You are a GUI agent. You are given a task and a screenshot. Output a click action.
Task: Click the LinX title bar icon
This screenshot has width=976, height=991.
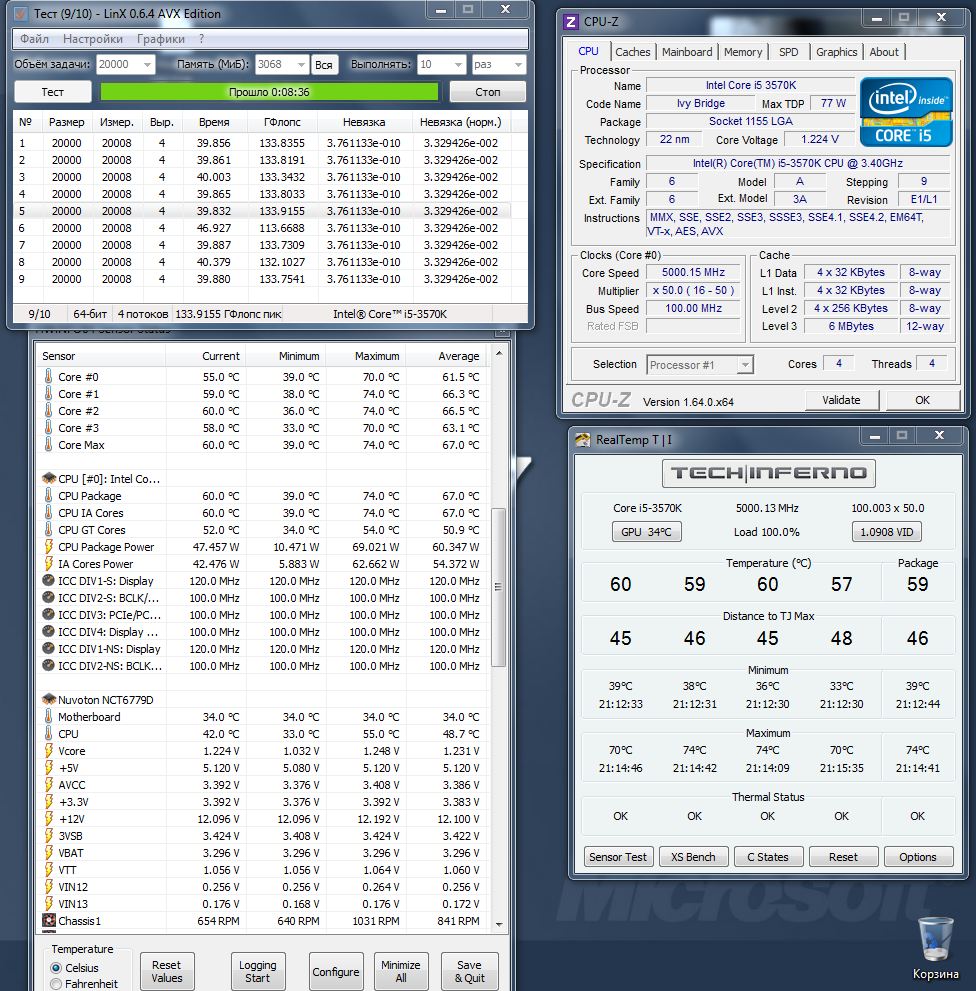(21, 14)
